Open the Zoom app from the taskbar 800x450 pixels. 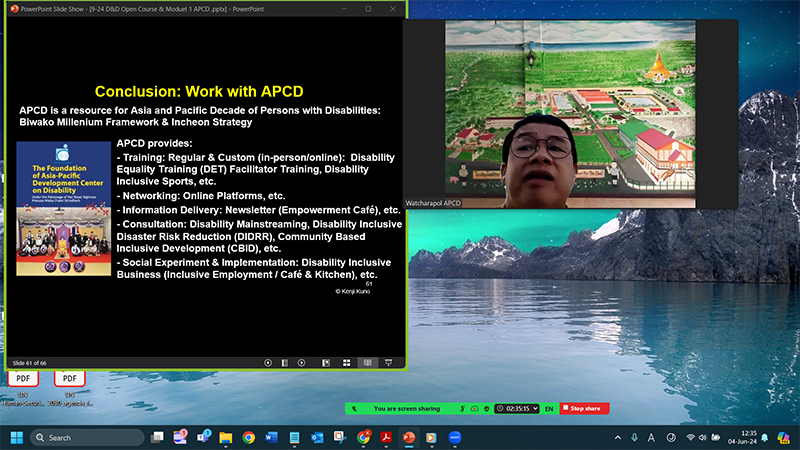(455, 438)
